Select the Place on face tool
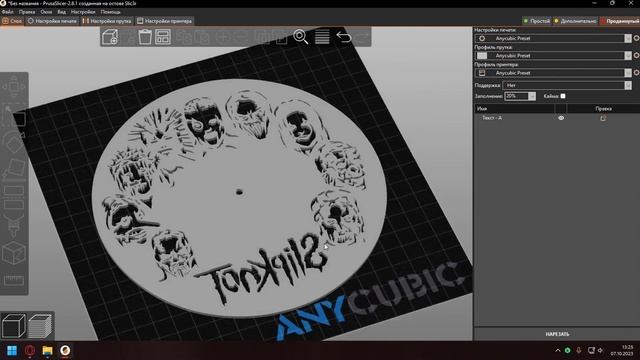This screenshot has width=640, height=360. click(14, 169)
